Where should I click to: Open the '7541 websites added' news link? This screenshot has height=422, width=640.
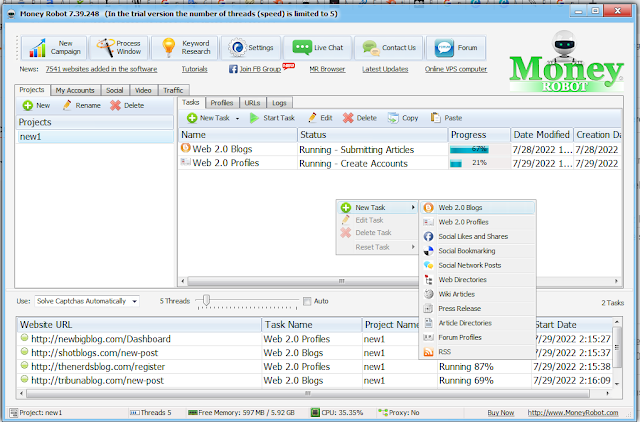pyautogui.click(x=101, y=69)
